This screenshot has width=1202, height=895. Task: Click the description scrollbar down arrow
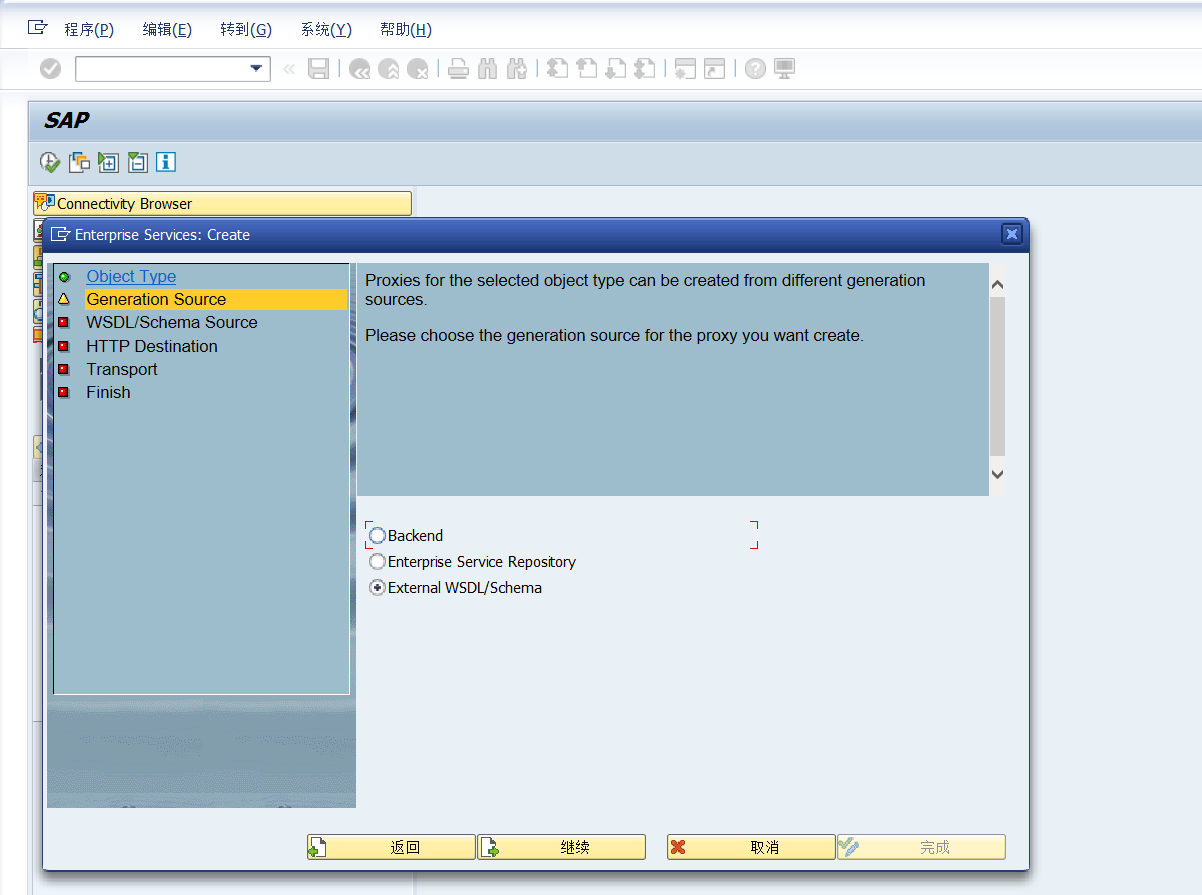pos(997,474)
